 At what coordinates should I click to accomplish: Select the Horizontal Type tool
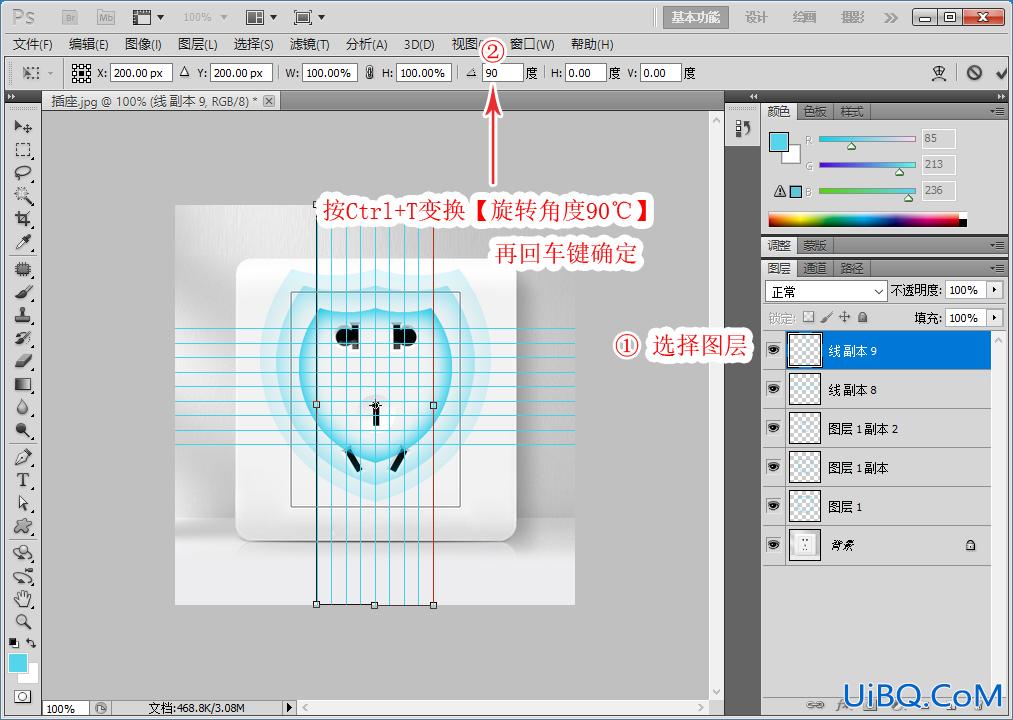coord(23,480)
